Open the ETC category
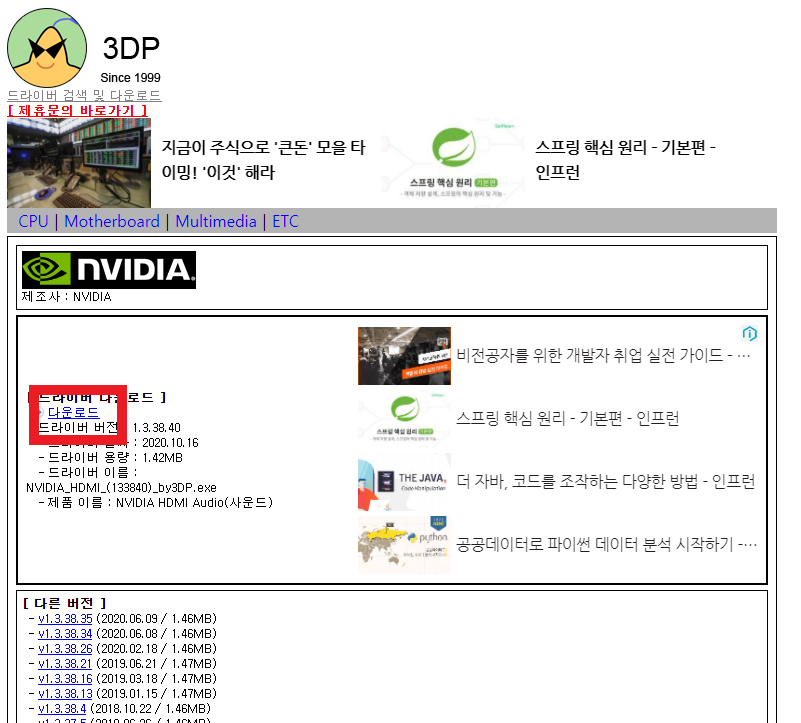 pyautogui.click(x=285, y=221)
